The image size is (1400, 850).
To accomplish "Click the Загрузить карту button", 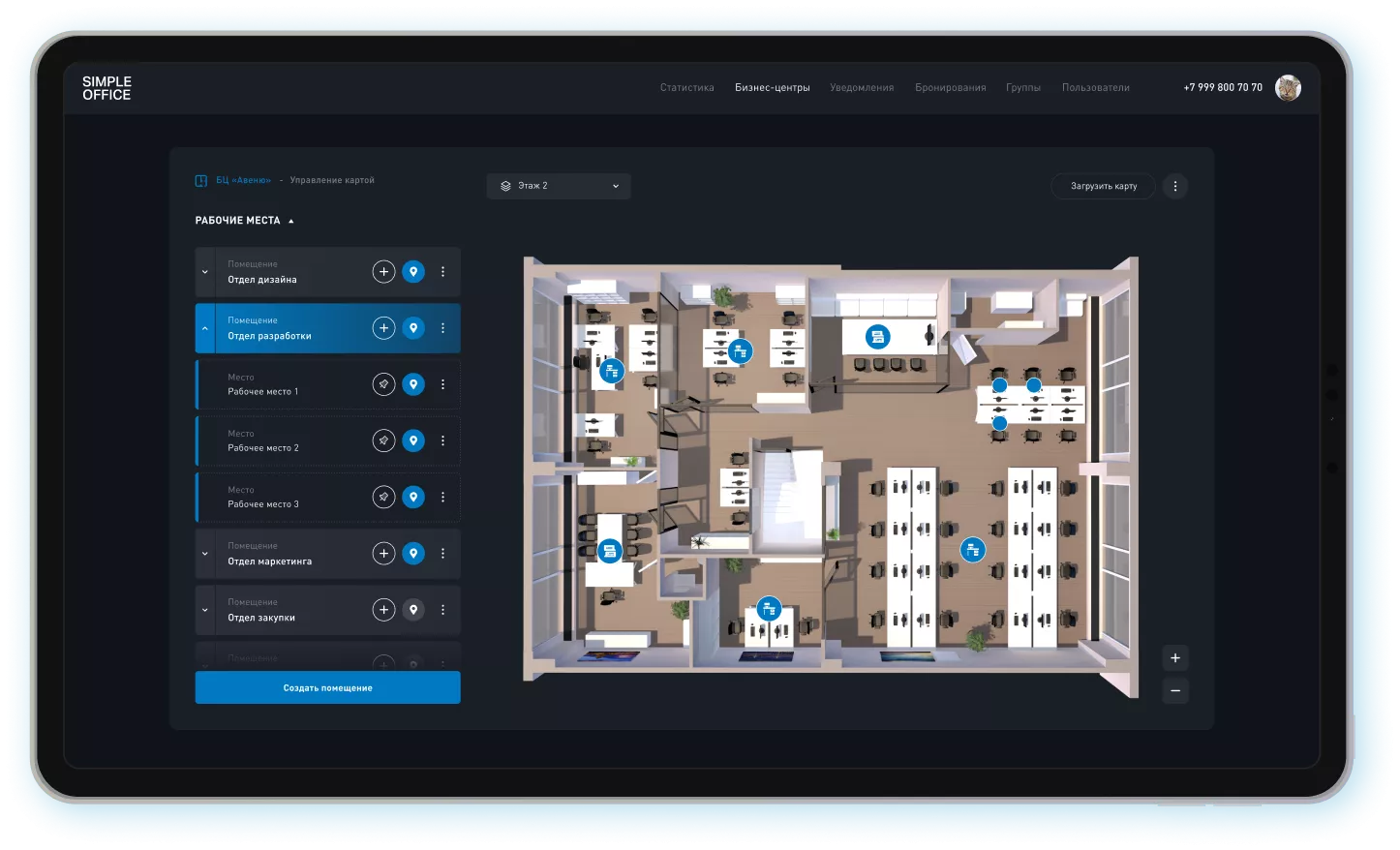I will [1103, 186].
